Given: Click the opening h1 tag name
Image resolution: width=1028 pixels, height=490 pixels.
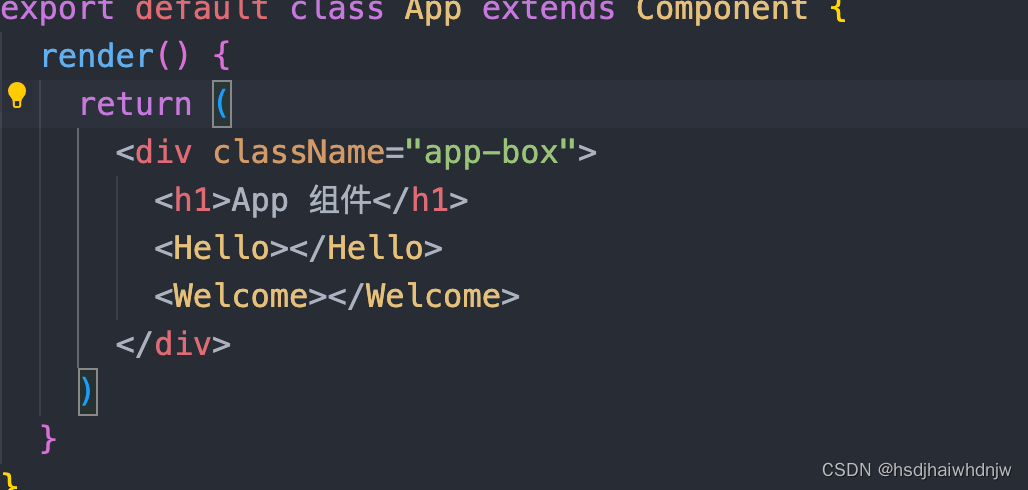Looking at the screenshot, I should click(x=193, y=201).
